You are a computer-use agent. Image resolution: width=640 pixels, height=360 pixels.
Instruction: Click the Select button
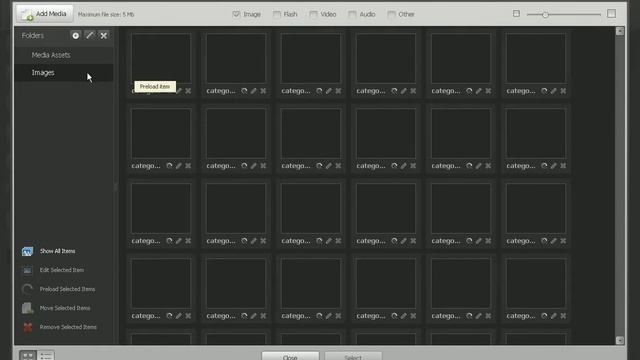pyautogui.click(x=353, y=357)
